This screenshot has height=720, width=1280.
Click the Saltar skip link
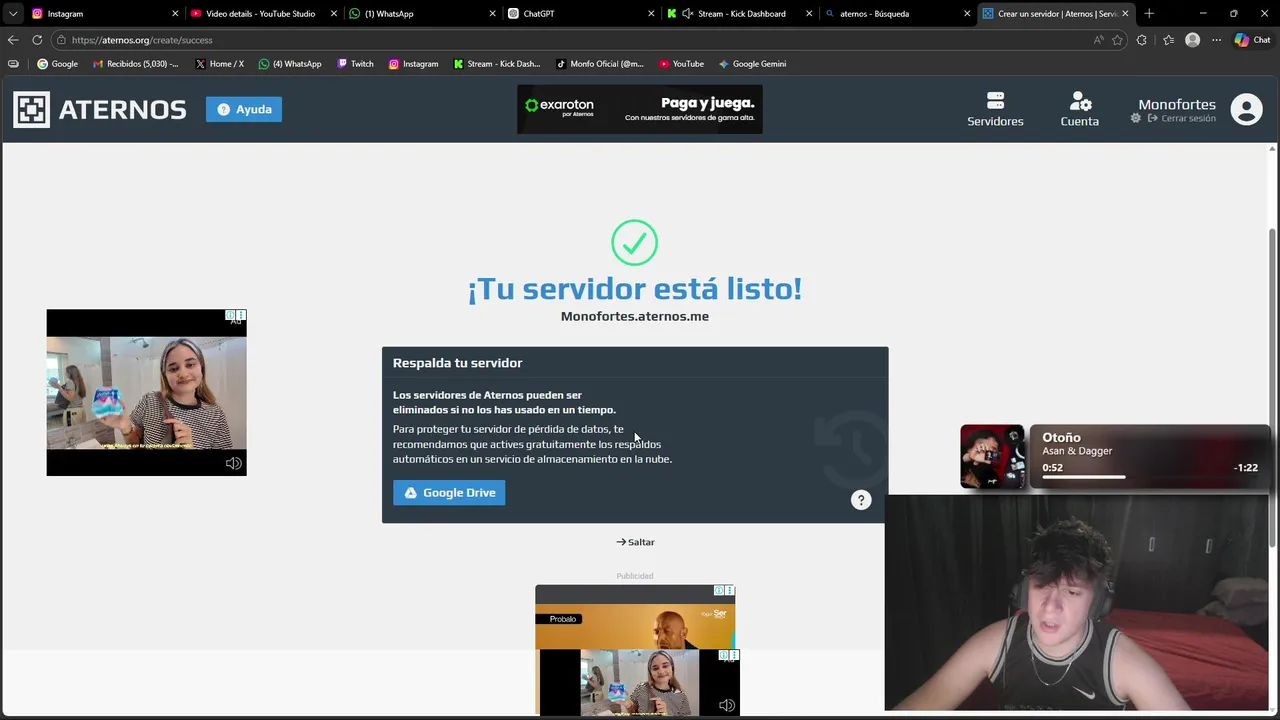click(635, 542)
